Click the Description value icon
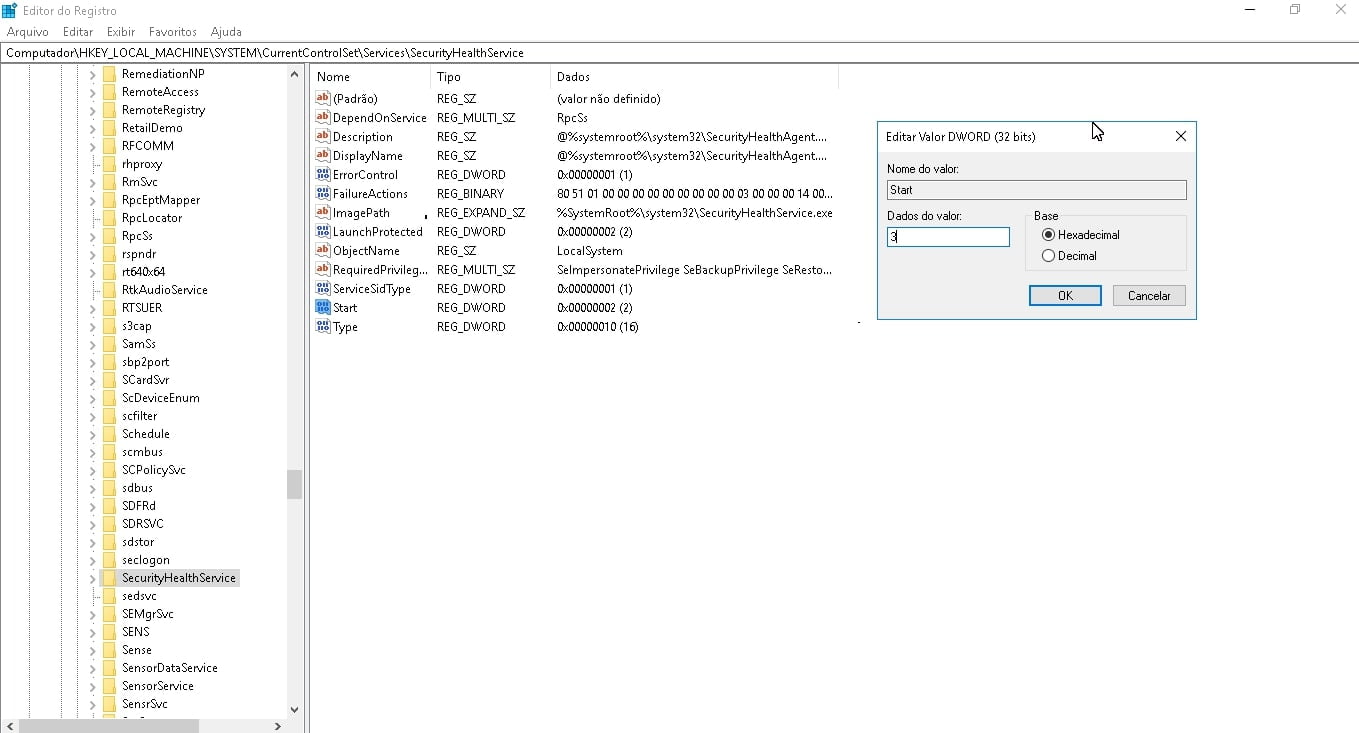1359x733 pixels. (x=322, y=136)
